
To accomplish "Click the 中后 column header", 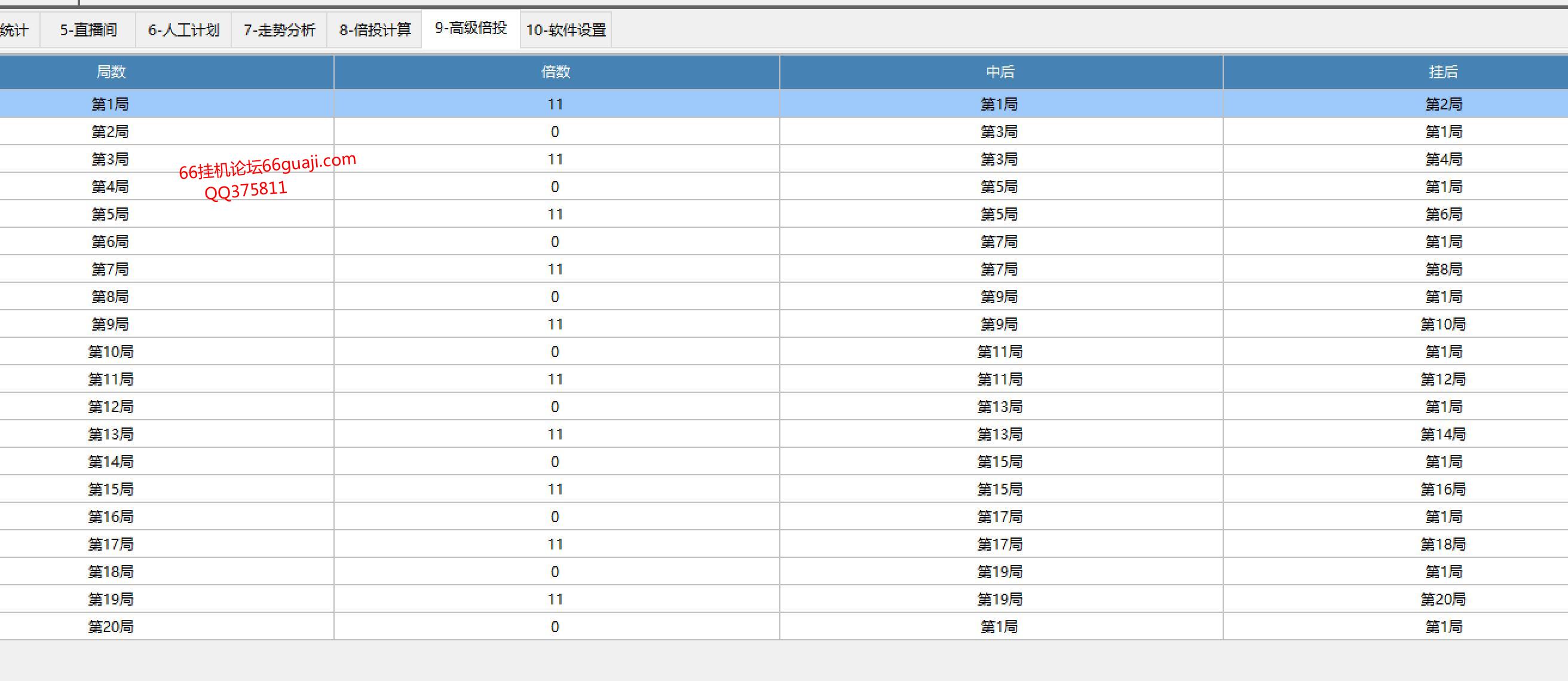I will click(x=1002, y=72).
